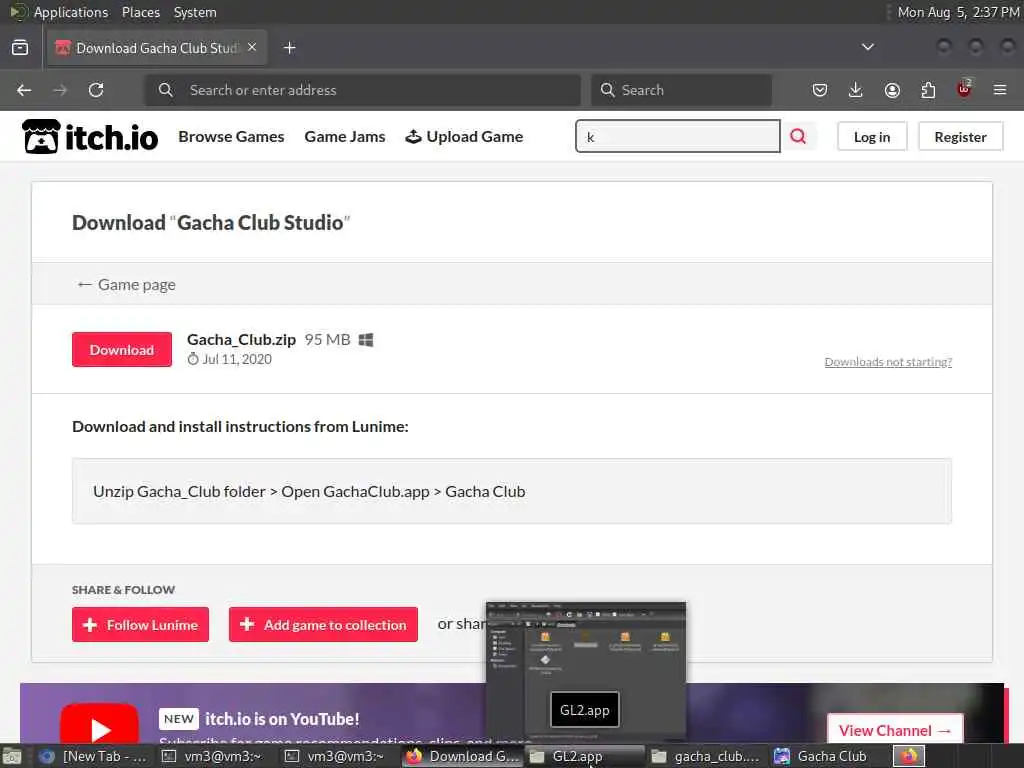Switch to the Firefox icon at taskbar end
Screen dimensions: 1024x768
tap(909, 756)
